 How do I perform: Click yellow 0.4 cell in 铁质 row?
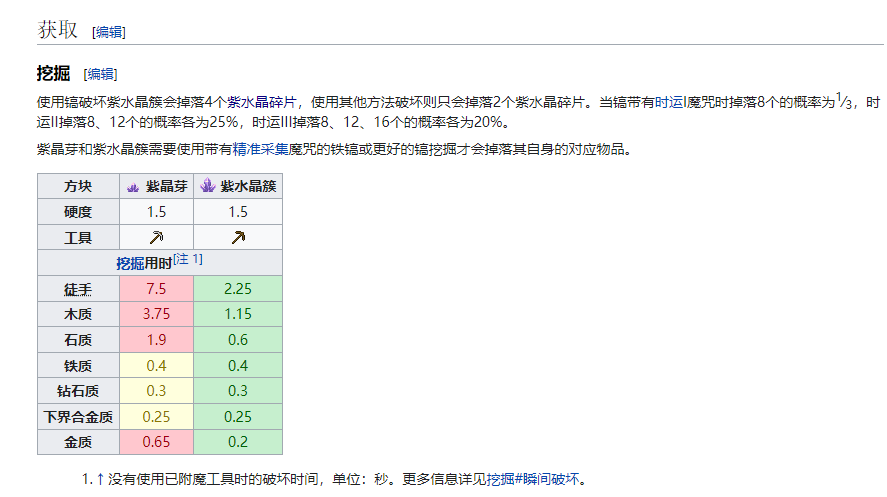click(156, 366)
